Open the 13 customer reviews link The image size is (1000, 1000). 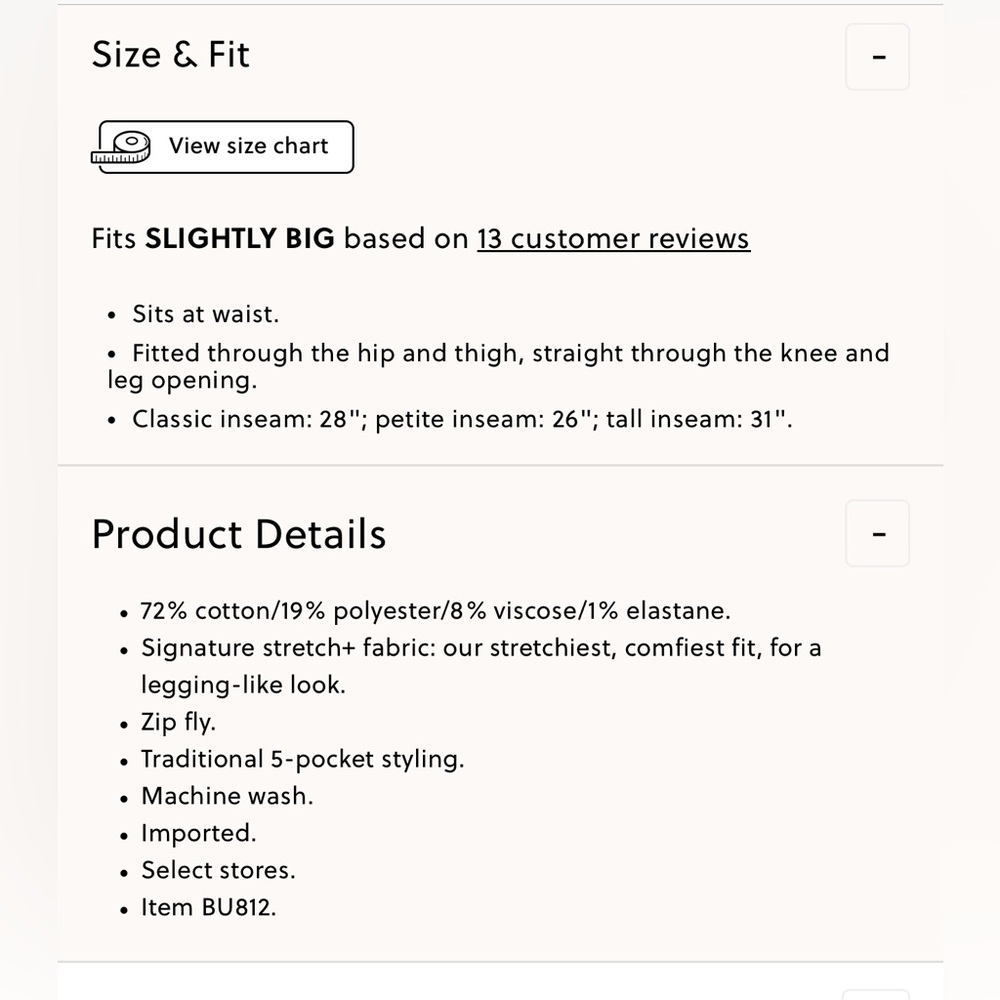coord(614,239)
